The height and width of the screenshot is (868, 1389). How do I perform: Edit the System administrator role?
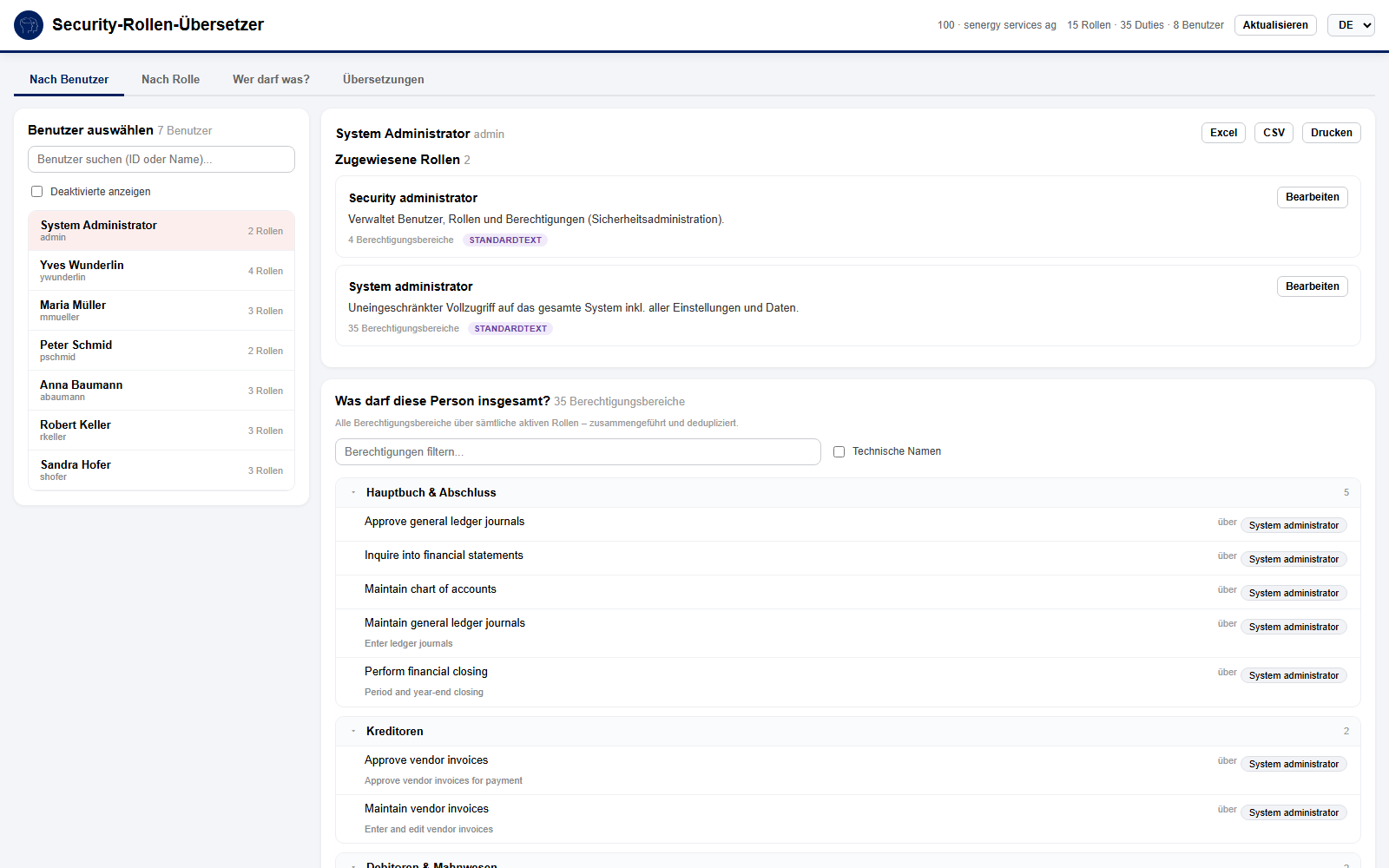pyautogui.click(x=1312, y=286)
